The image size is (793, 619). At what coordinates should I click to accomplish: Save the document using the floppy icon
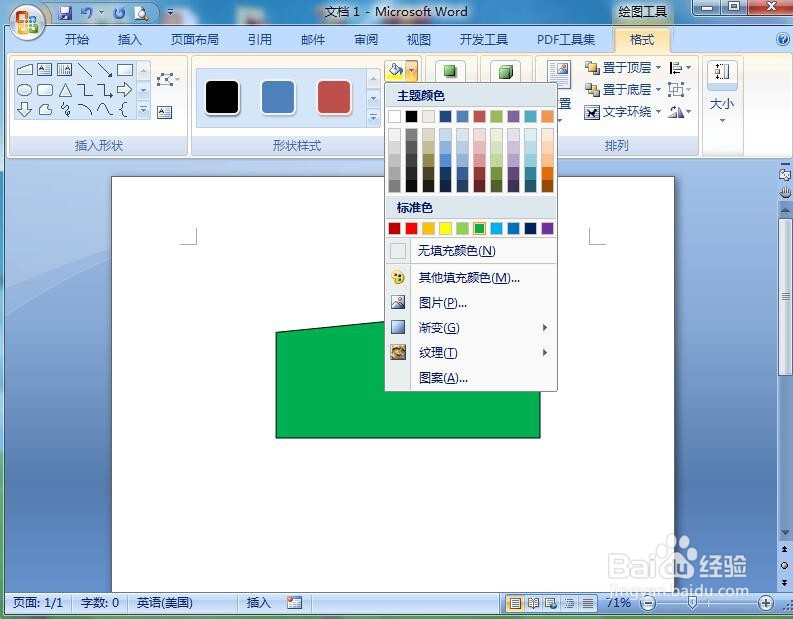[65, 13]
